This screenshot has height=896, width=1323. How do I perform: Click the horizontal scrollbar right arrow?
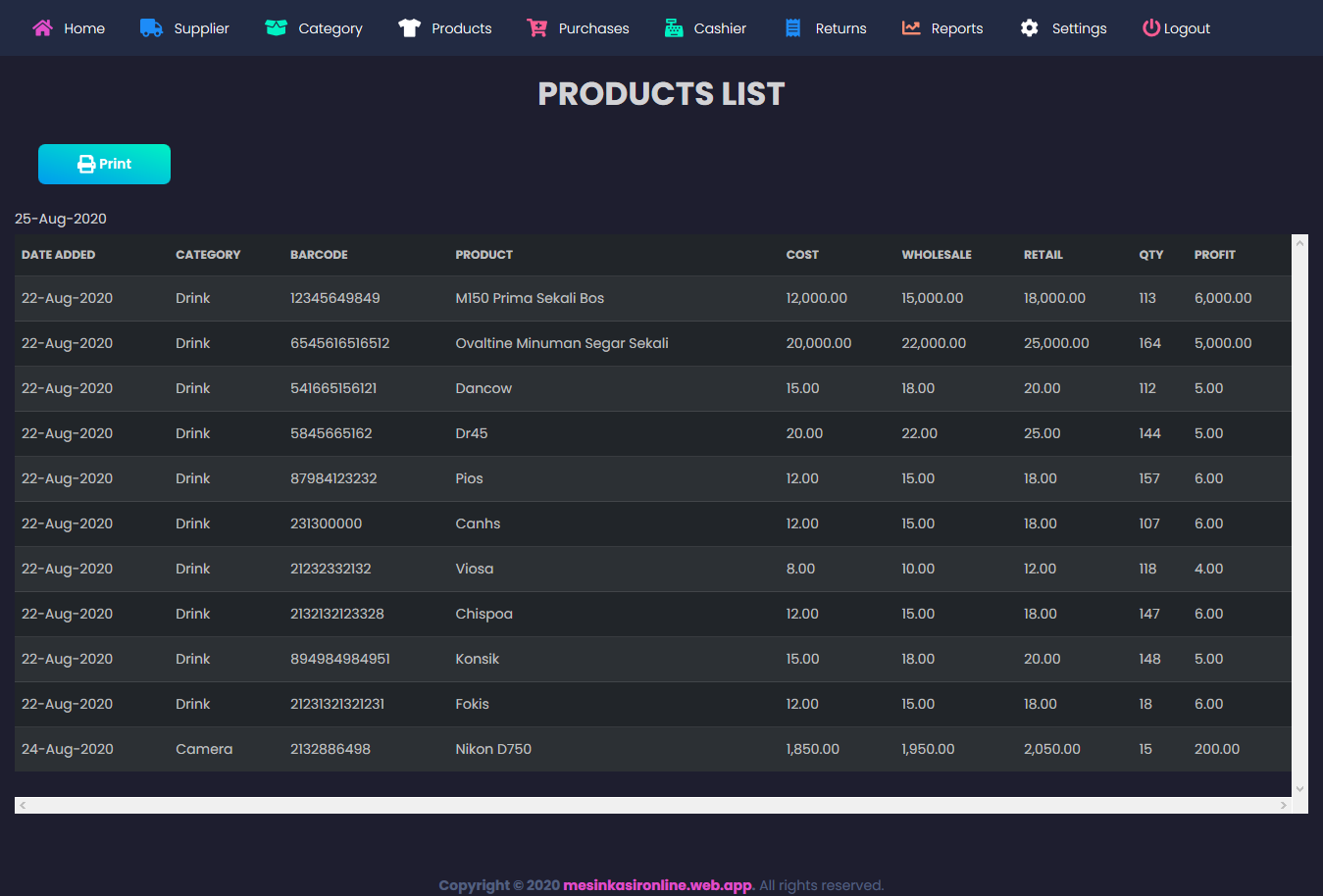[1283, 805]
